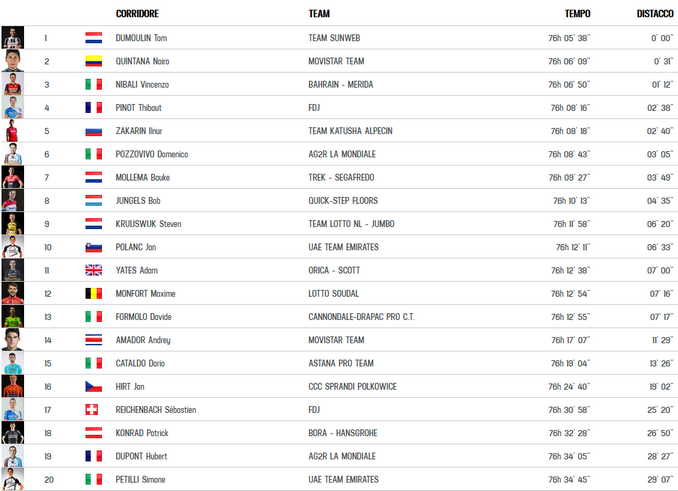678x491 pixels.
Task: Open Thibaut Pinot's rider photo
Action: 12,108
